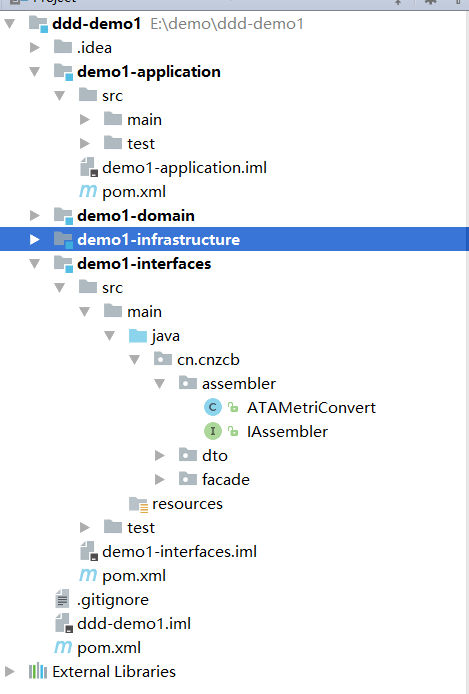Open the demo1-interfaces.iml file
Image resolution: width=469 pixels, height=694 pixels.
coord(179,551)
